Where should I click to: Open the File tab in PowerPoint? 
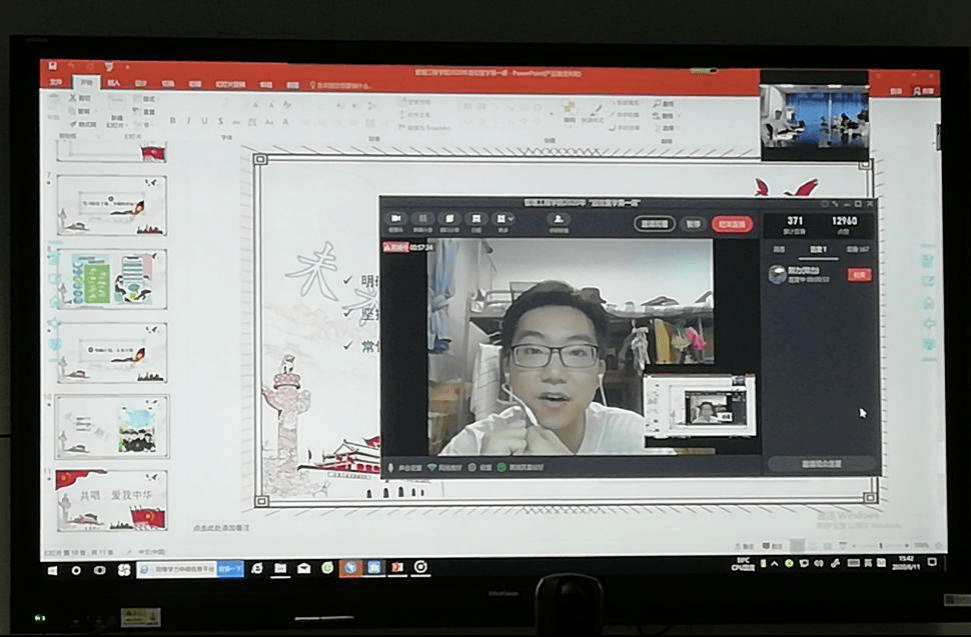click(x=56, y=82)
